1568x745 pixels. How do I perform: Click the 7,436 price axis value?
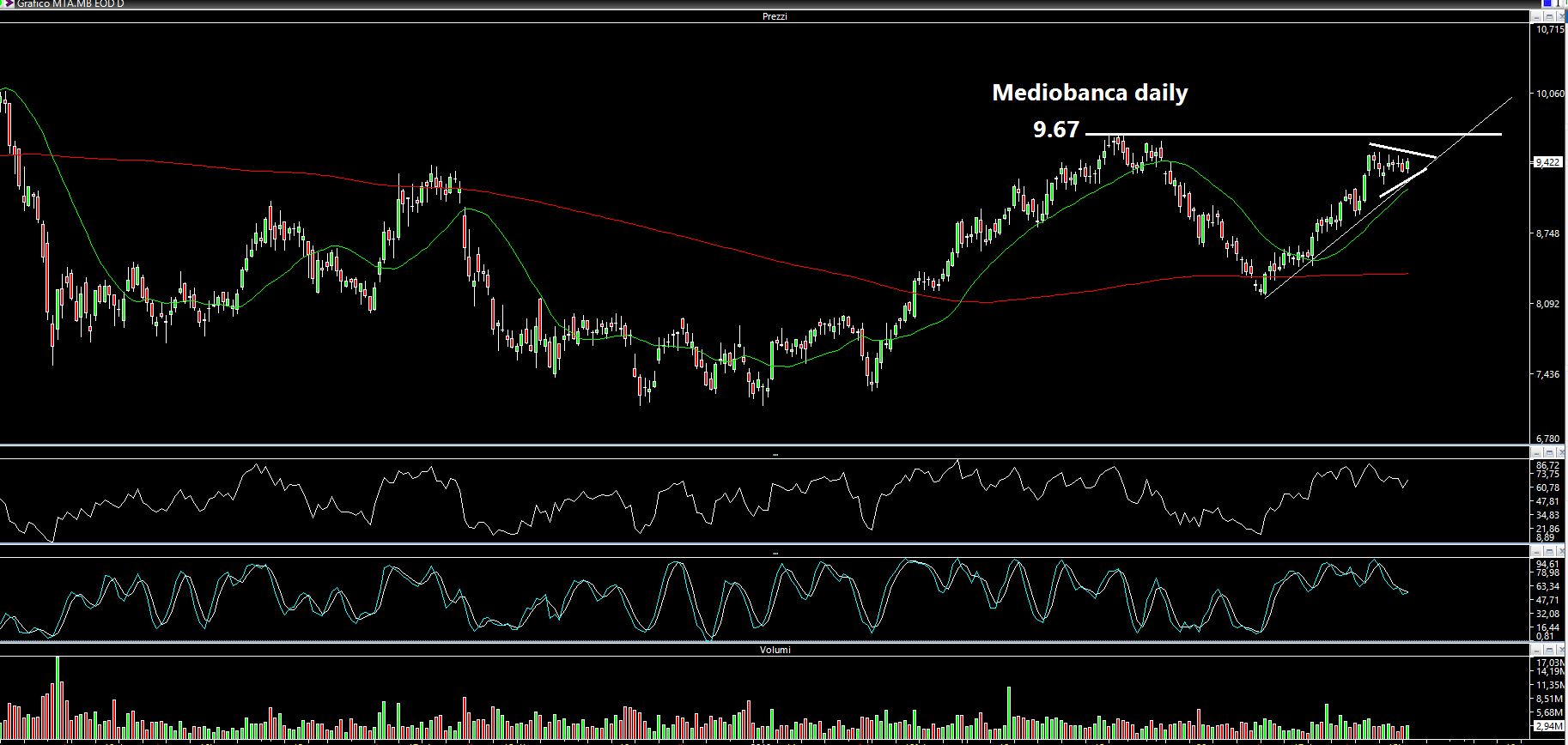pyautogui.click(x=1548, y=374)
